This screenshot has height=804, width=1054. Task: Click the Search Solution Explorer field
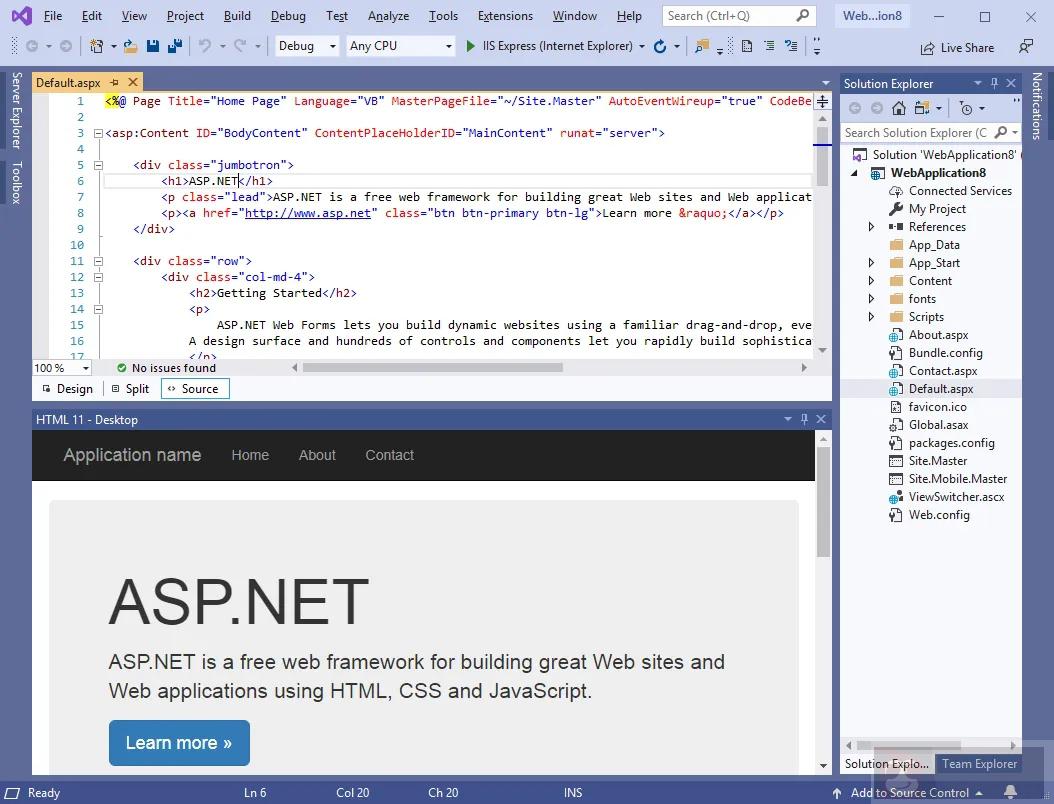pos(920,132)
